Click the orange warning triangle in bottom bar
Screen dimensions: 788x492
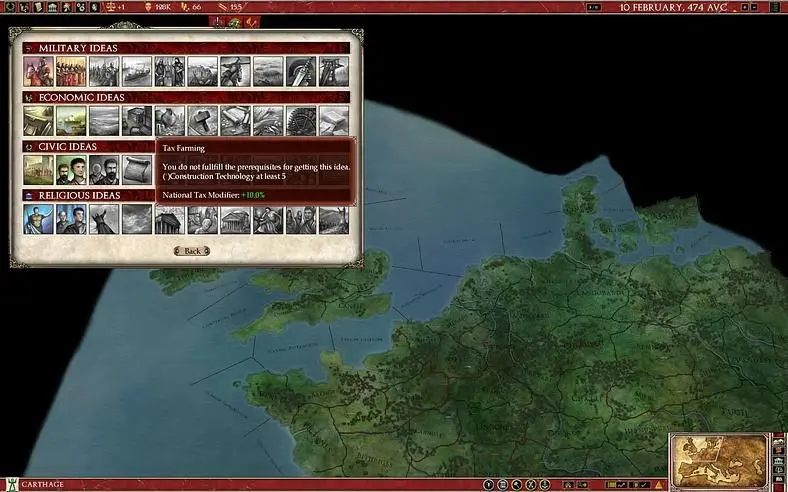tap(659, 485)
